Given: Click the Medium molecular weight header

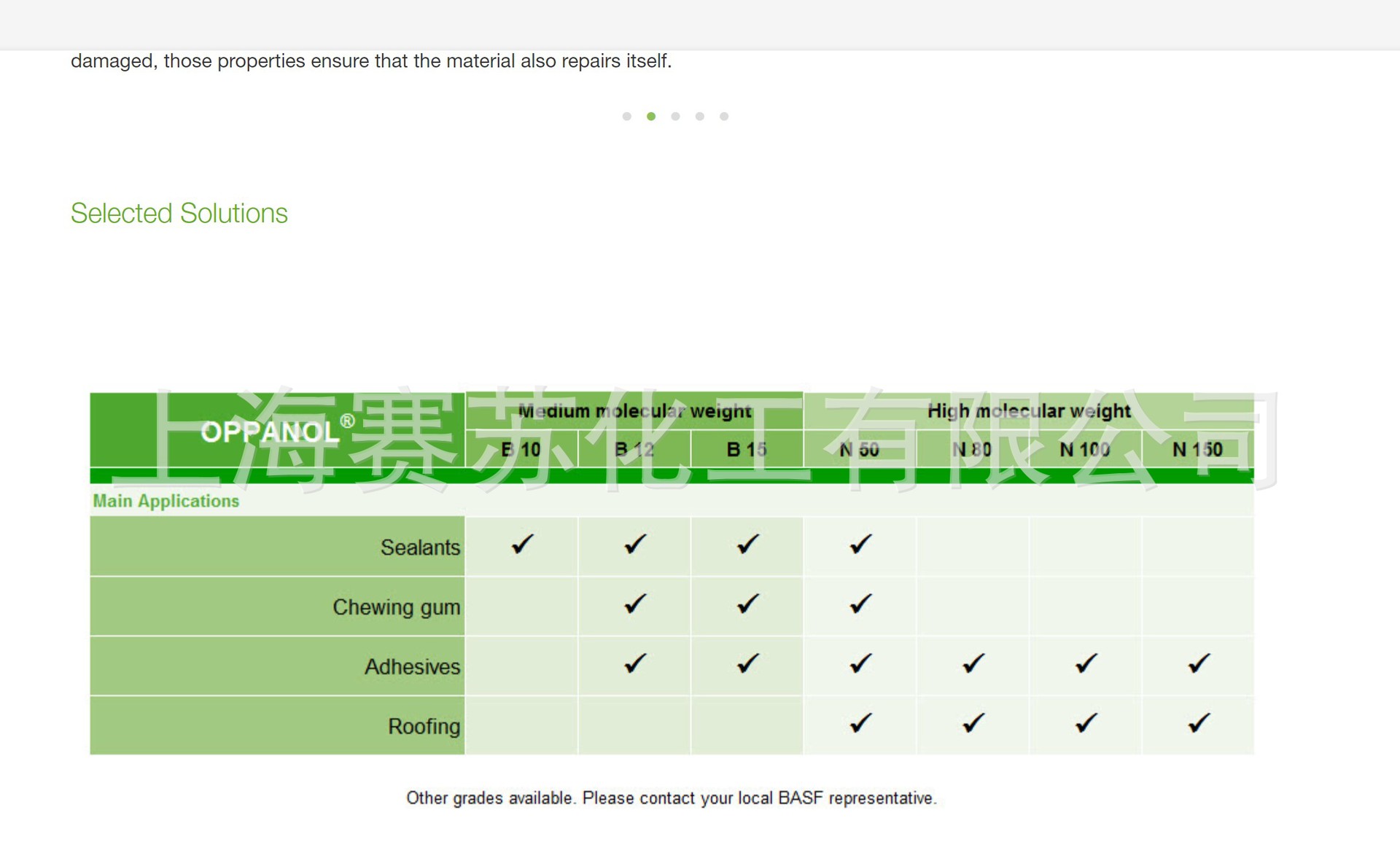Looking at the screenshot, I should (x=634, y=411).
